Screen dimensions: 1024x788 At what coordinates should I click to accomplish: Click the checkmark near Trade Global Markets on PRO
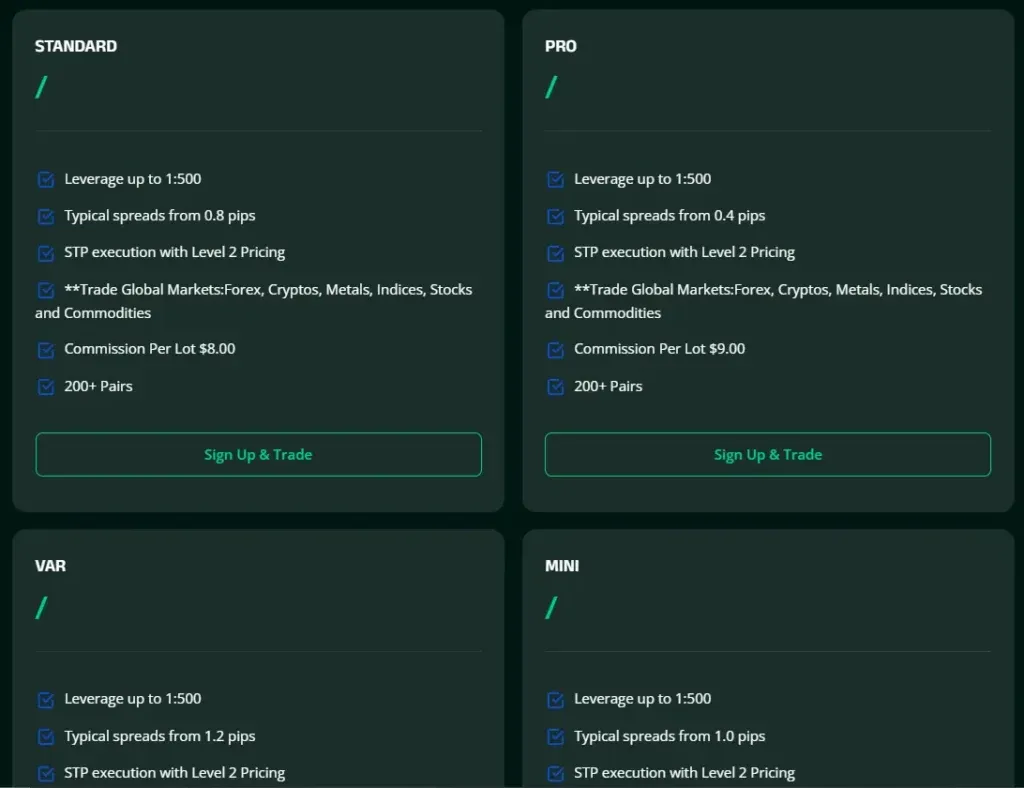click(x=555, y=290)
